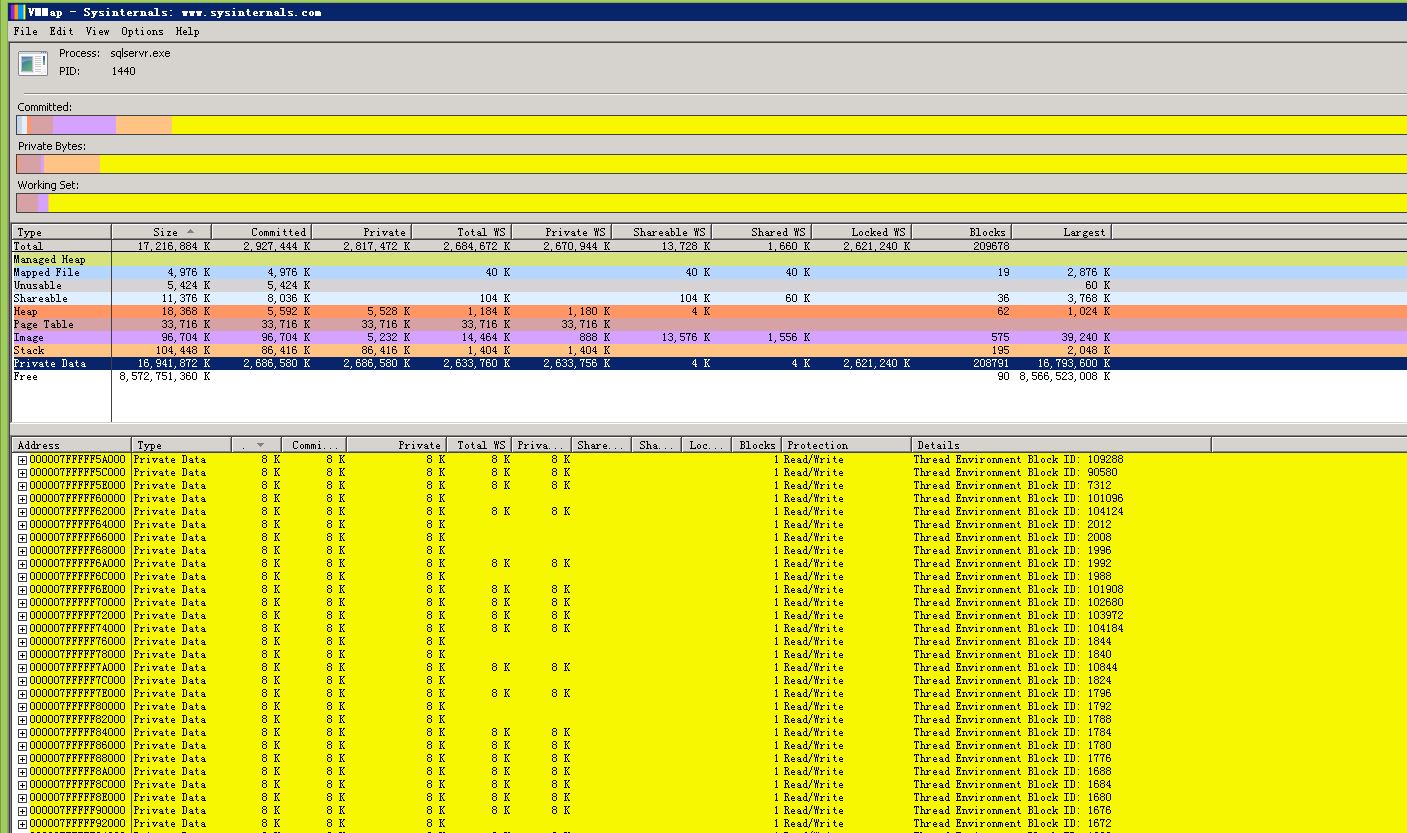This screenshot has height=833, width=1407.
Task: Select address 000007FFFFF84000 in list
Action: click(x=77, y=733)
